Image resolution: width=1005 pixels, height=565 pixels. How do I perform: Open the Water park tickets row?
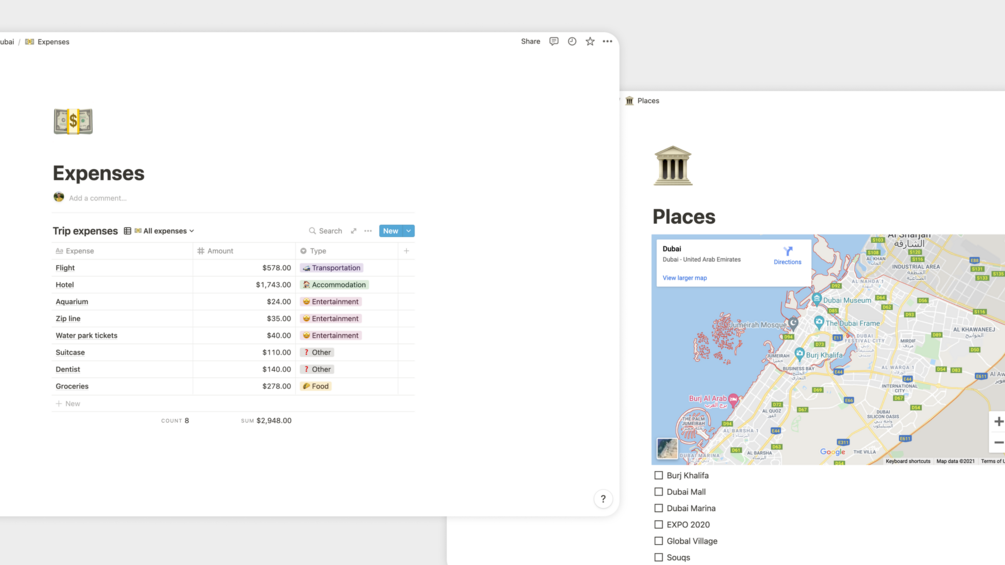(87, 336)
